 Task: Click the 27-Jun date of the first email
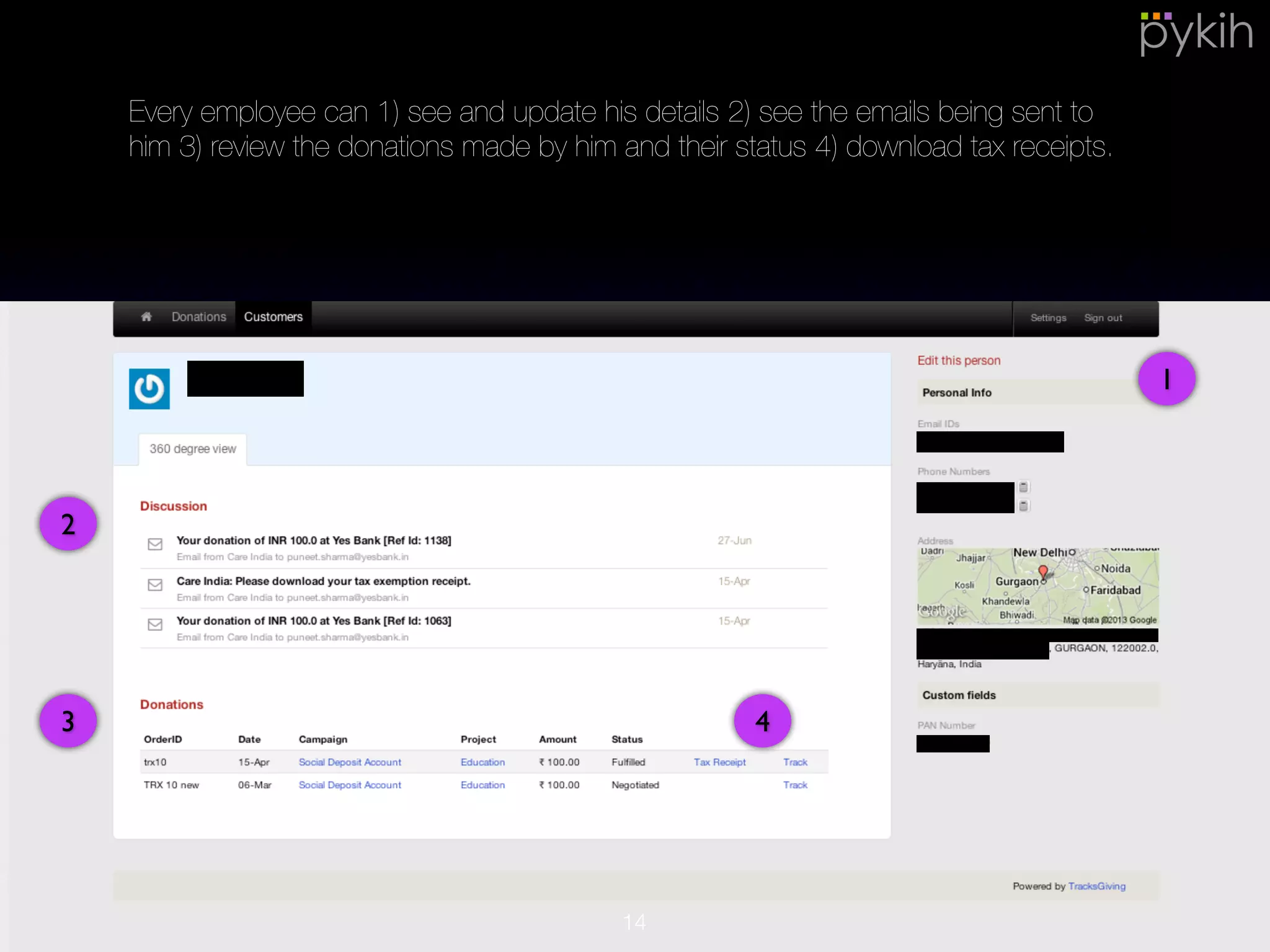click(x=735, y=540)
